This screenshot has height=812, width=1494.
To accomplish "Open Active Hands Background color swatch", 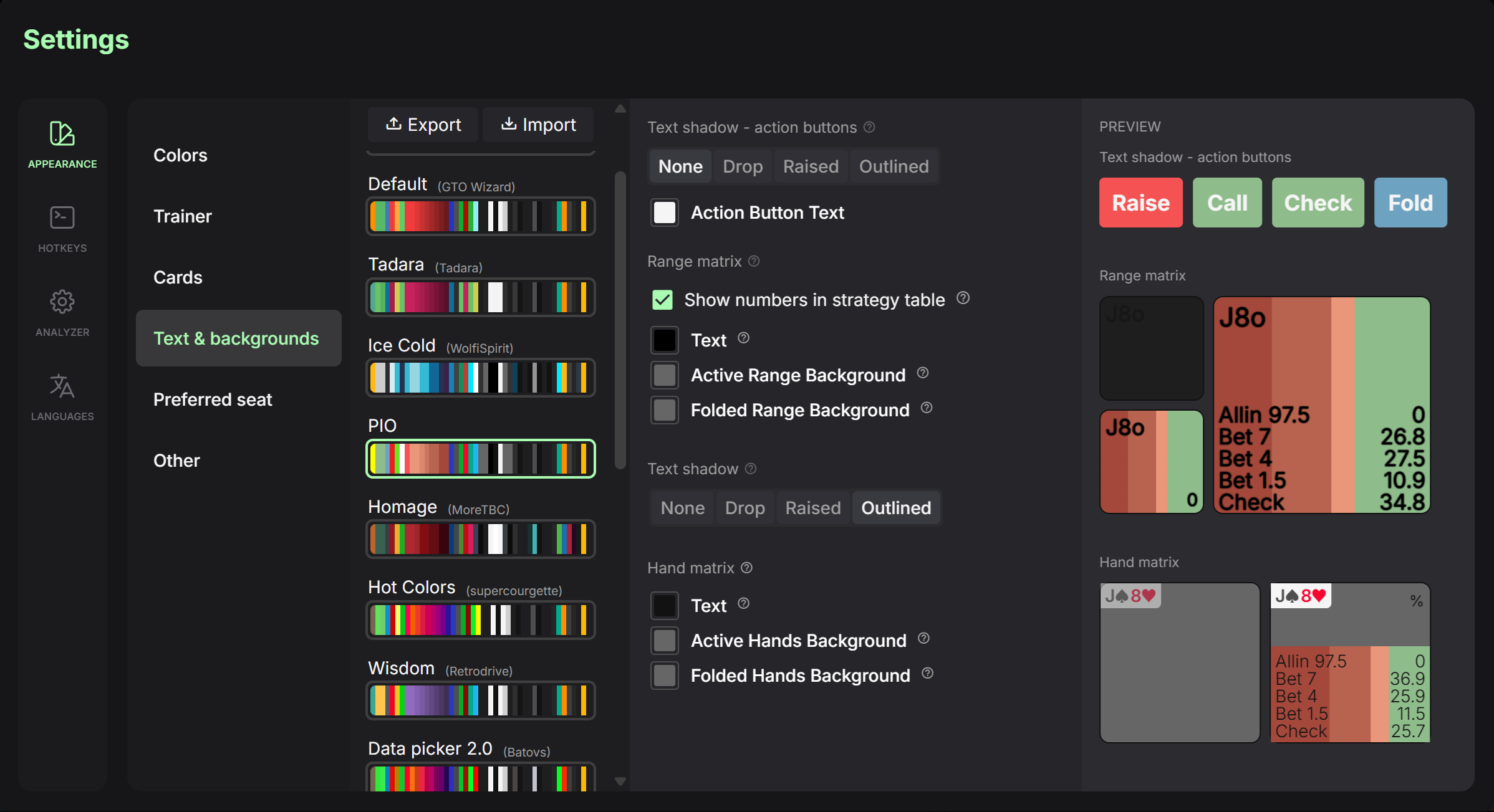I will point(665,641).
